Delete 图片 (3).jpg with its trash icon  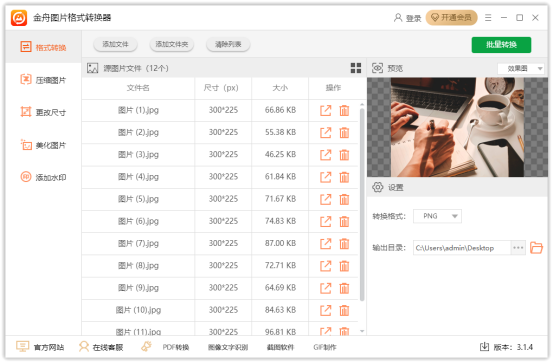pos(344,155)
